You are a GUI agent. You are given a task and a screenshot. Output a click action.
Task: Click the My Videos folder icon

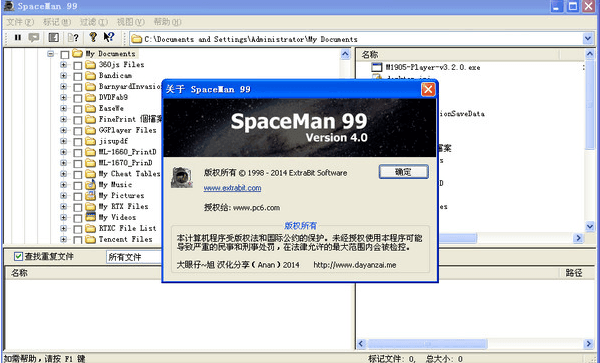91,217
